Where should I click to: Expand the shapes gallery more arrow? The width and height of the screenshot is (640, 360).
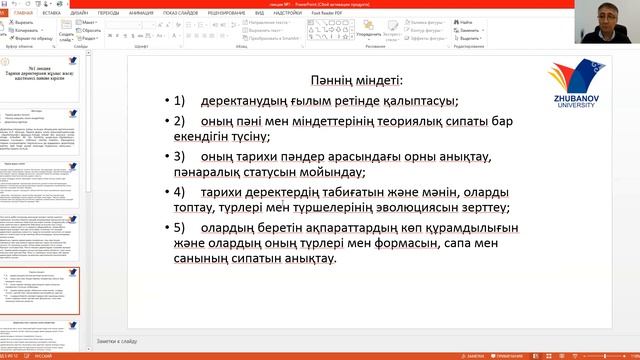coord(352,37)
